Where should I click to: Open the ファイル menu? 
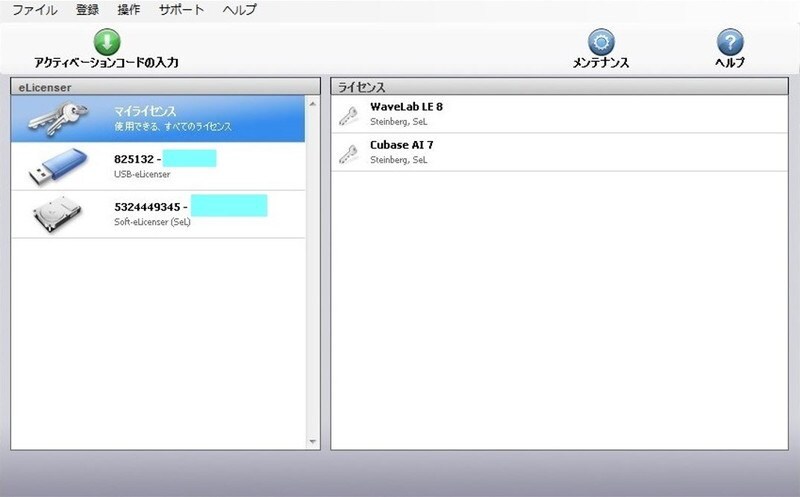(35, 10)
